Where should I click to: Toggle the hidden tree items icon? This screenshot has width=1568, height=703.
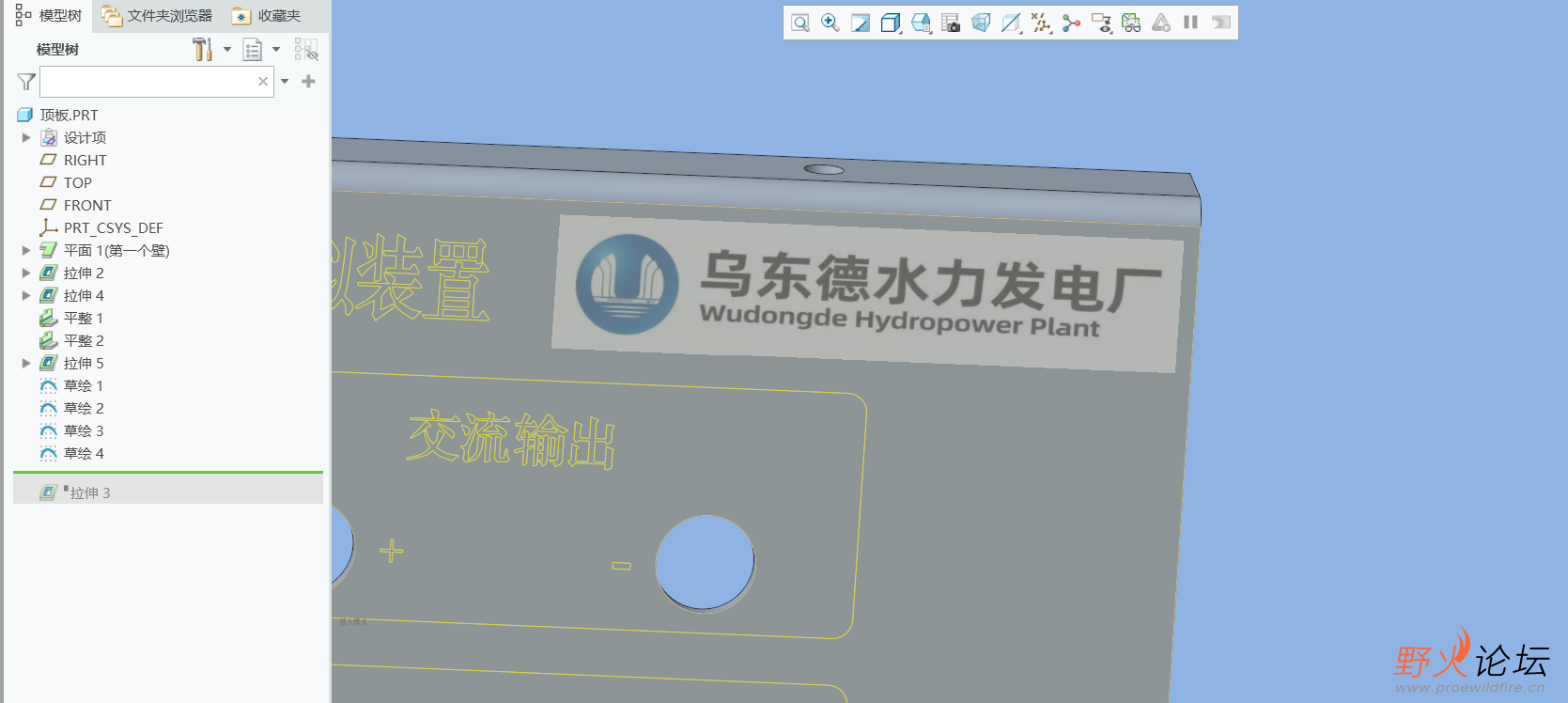(x=306, y=50)
